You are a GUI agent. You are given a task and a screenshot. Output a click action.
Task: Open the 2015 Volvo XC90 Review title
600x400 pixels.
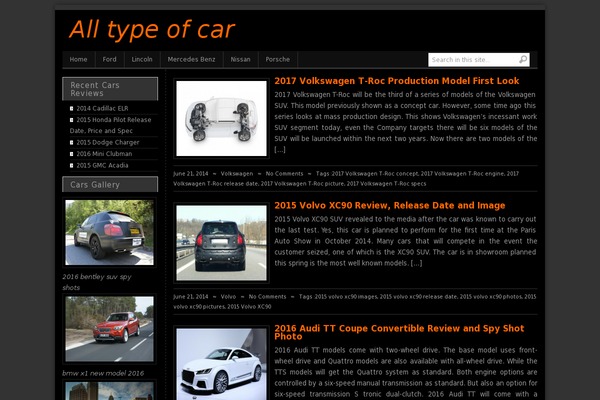pos(390,206)
